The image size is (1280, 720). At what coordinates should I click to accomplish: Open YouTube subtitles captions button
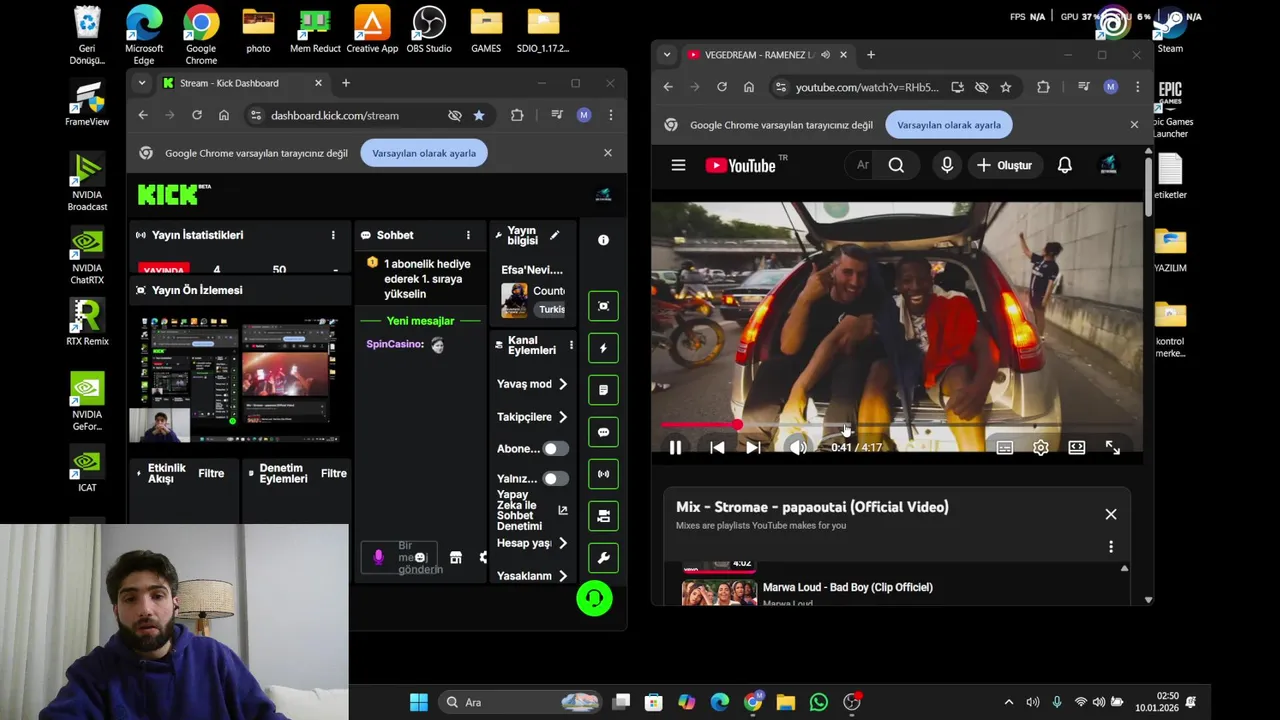tap(1004, 448)
